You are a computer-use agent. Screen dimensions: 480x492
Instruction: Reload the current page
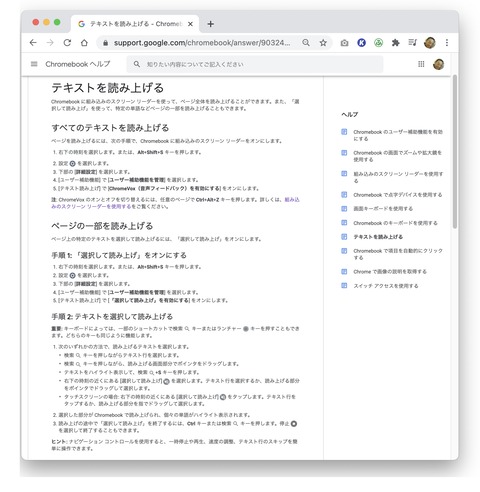click(67, 43)
